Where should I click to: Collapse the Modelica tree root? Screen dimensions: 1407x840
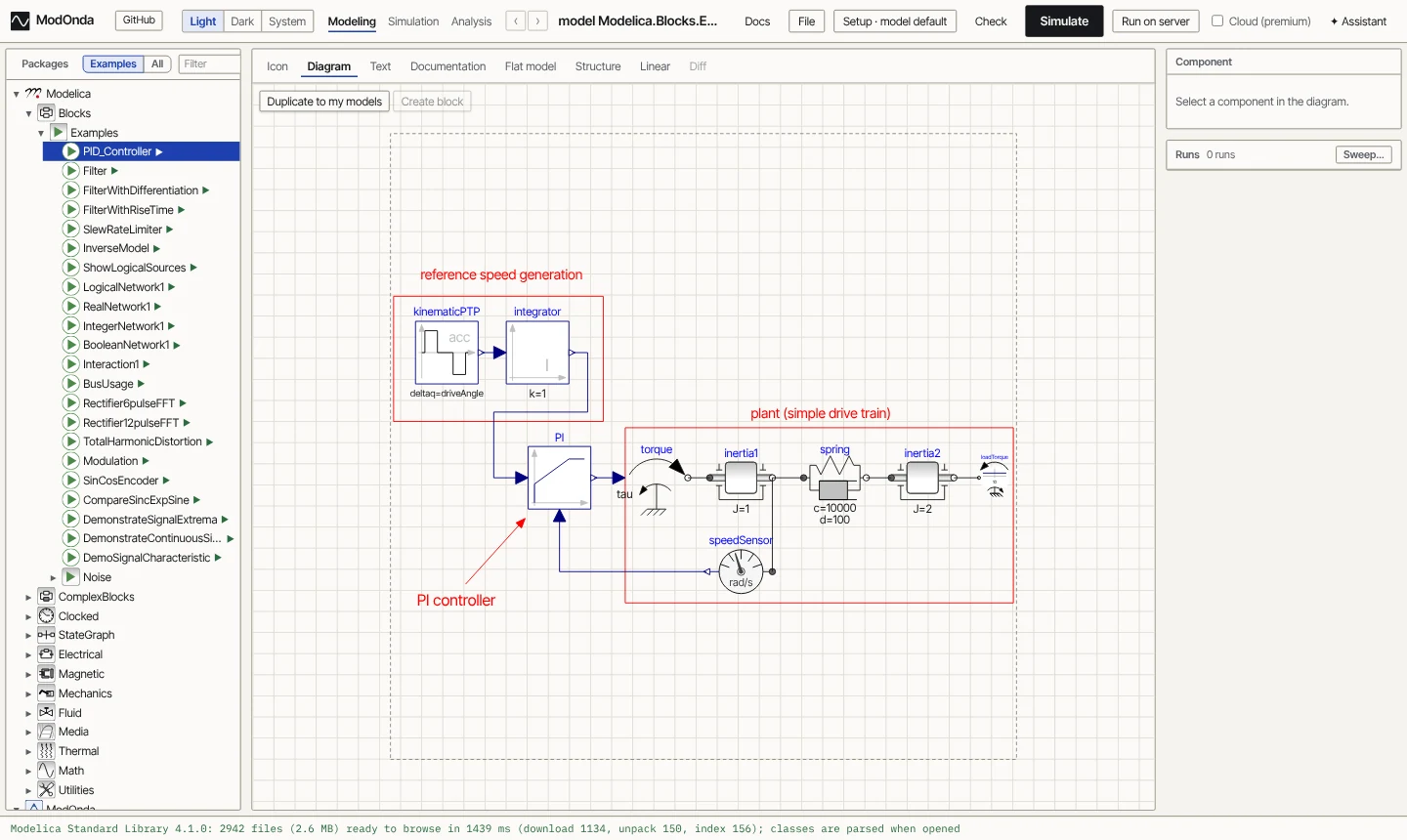coord(17,94)
